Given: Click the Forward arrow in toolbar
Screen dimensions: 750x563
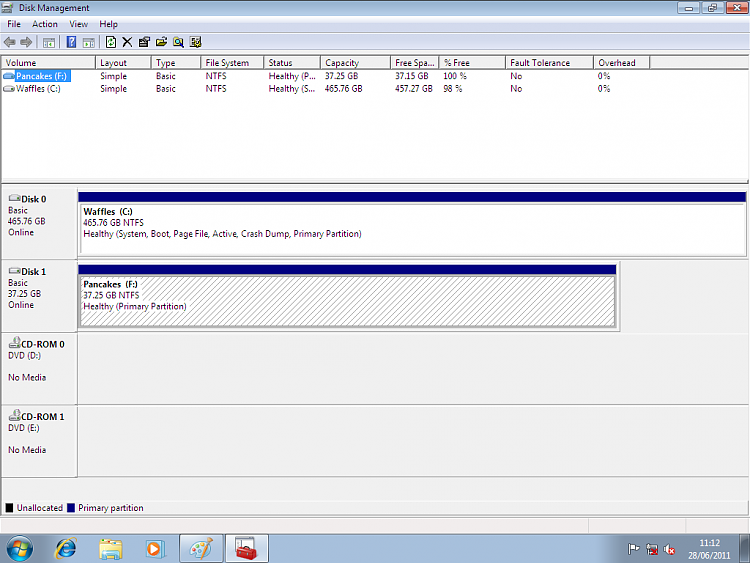Looking at the screenshot, I should point(26,42).
